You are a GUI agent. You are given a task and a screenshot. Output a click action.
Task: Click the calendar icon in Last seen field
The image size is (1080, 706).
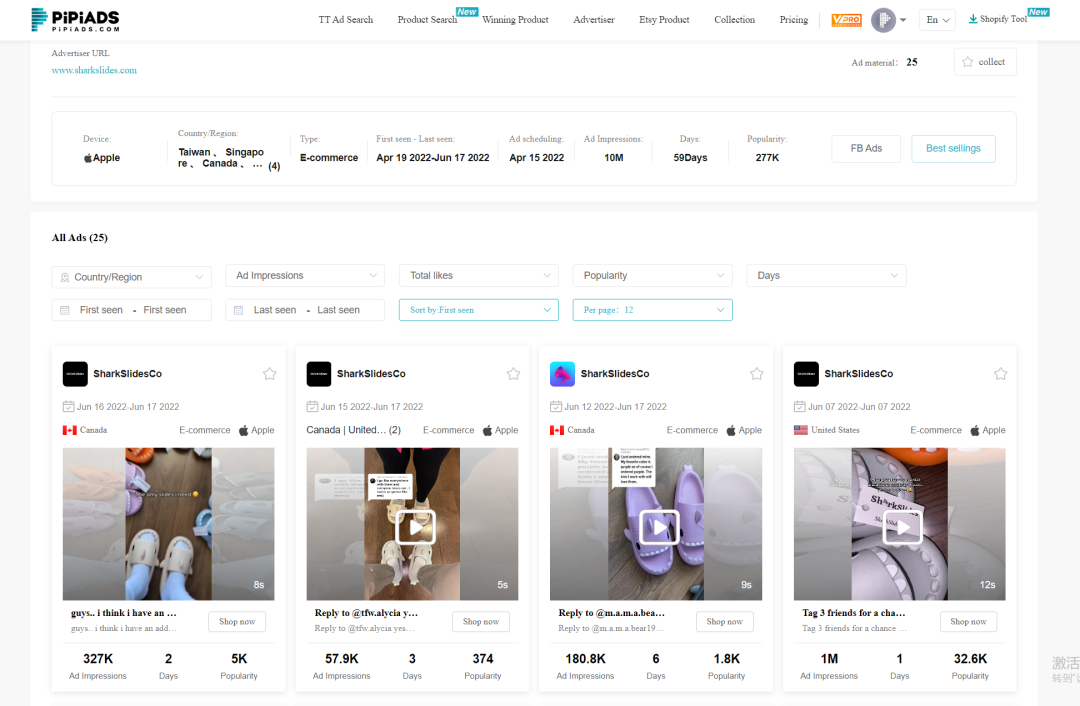pyautogui.click(x=238, y=310)
